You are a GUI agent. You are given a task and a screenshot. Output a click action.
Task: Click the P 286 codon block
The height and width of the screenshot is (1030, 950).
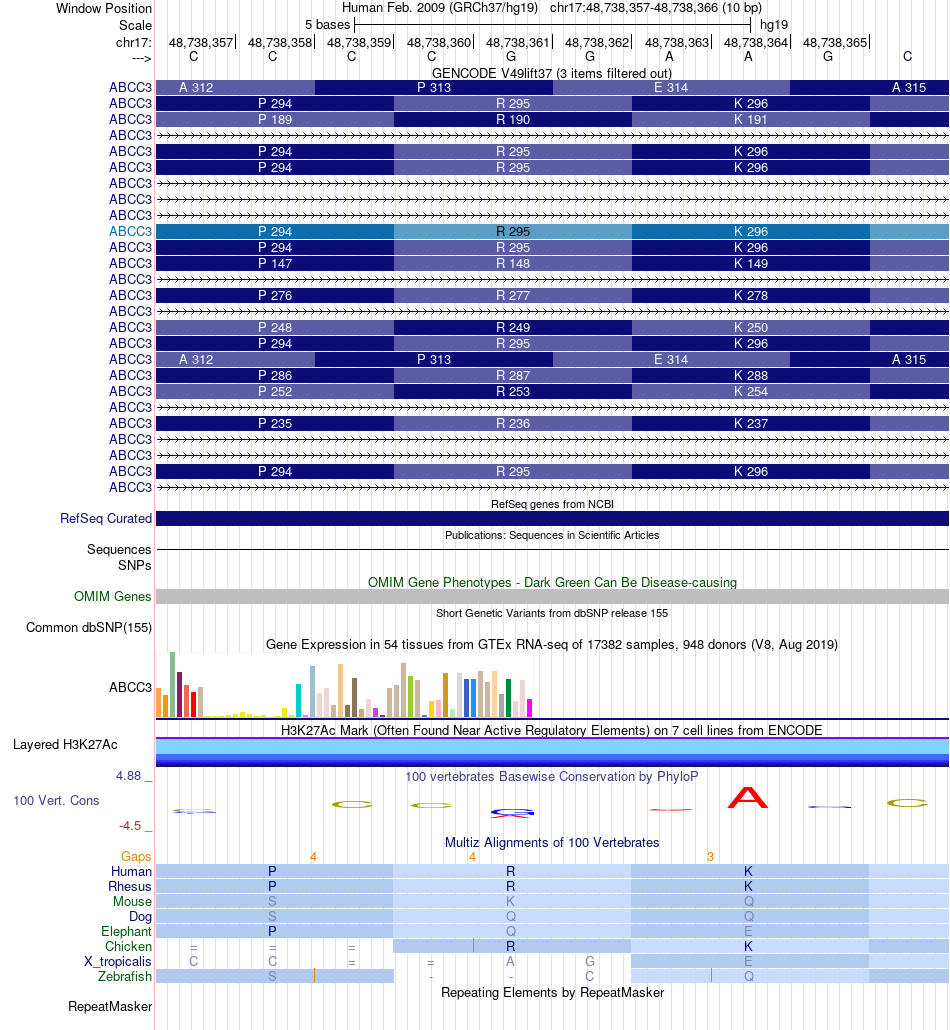pos(275,375)
